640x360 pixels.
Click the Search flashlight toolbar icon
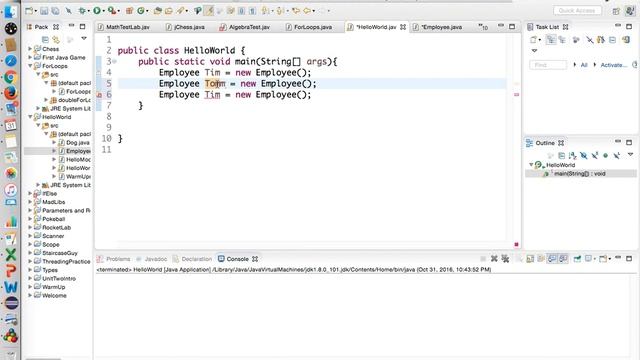[x=180, y=11]
